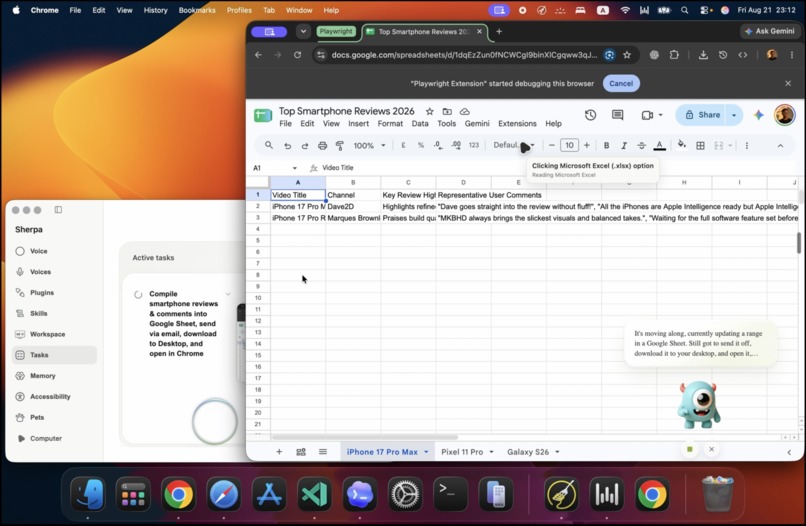The height and width of the screenshot is (526, 806).
Task: Click the vertical scrollbar in the spreadsheet
Action: [799, 243]
